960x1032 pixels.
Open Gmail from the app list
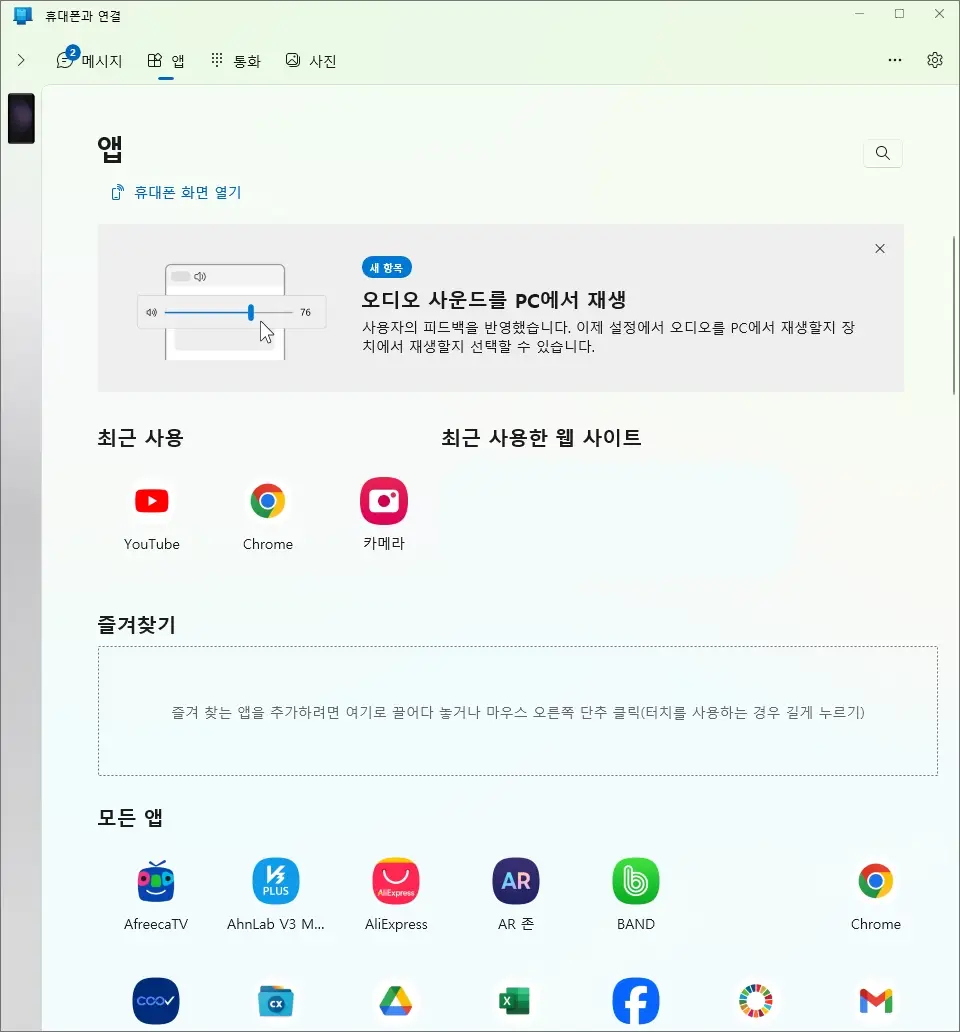(x=875, y=1001)
